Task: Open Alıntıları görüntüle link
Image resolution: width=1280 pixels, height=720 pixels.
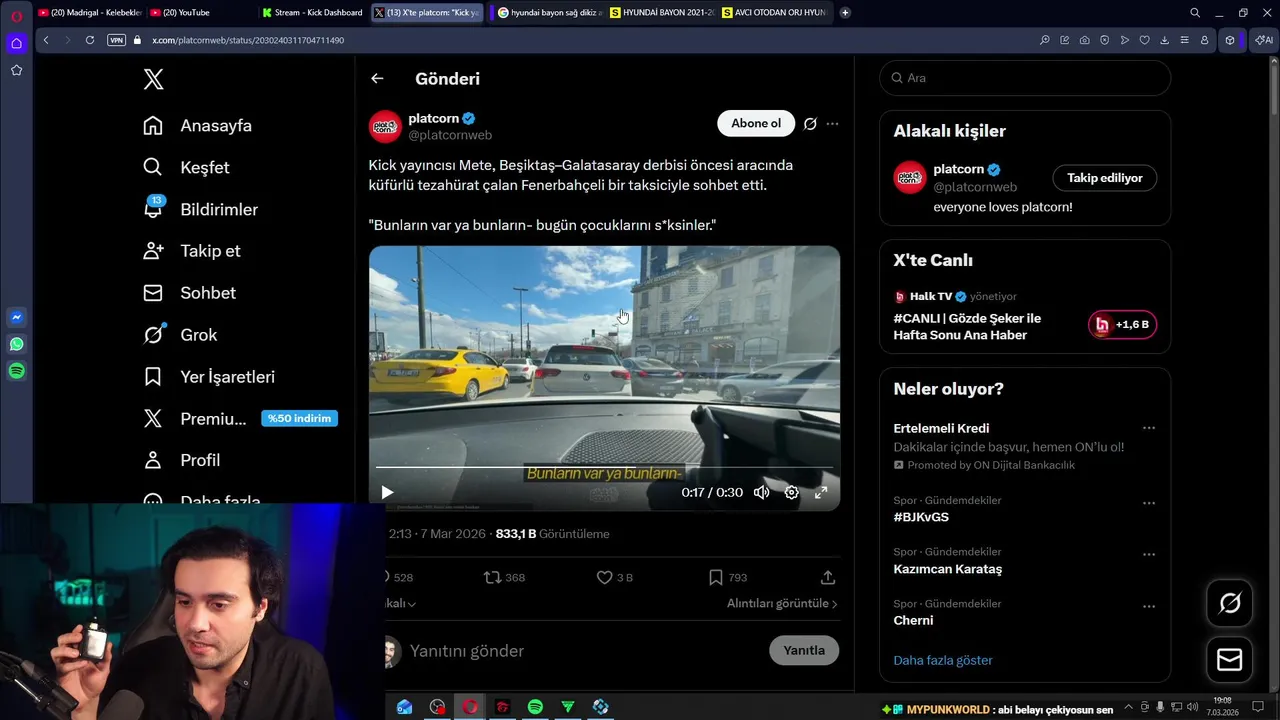Action: coord(782,603)
